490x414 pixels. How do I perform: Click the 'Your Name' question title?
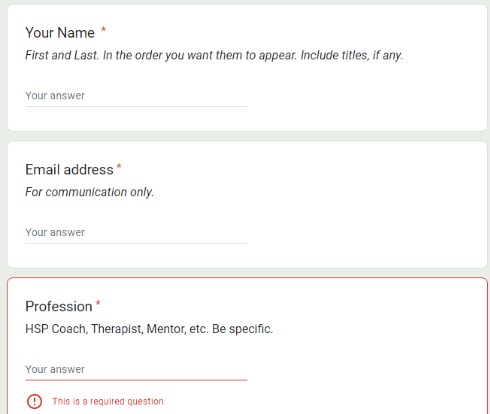(x=60, y=33)
